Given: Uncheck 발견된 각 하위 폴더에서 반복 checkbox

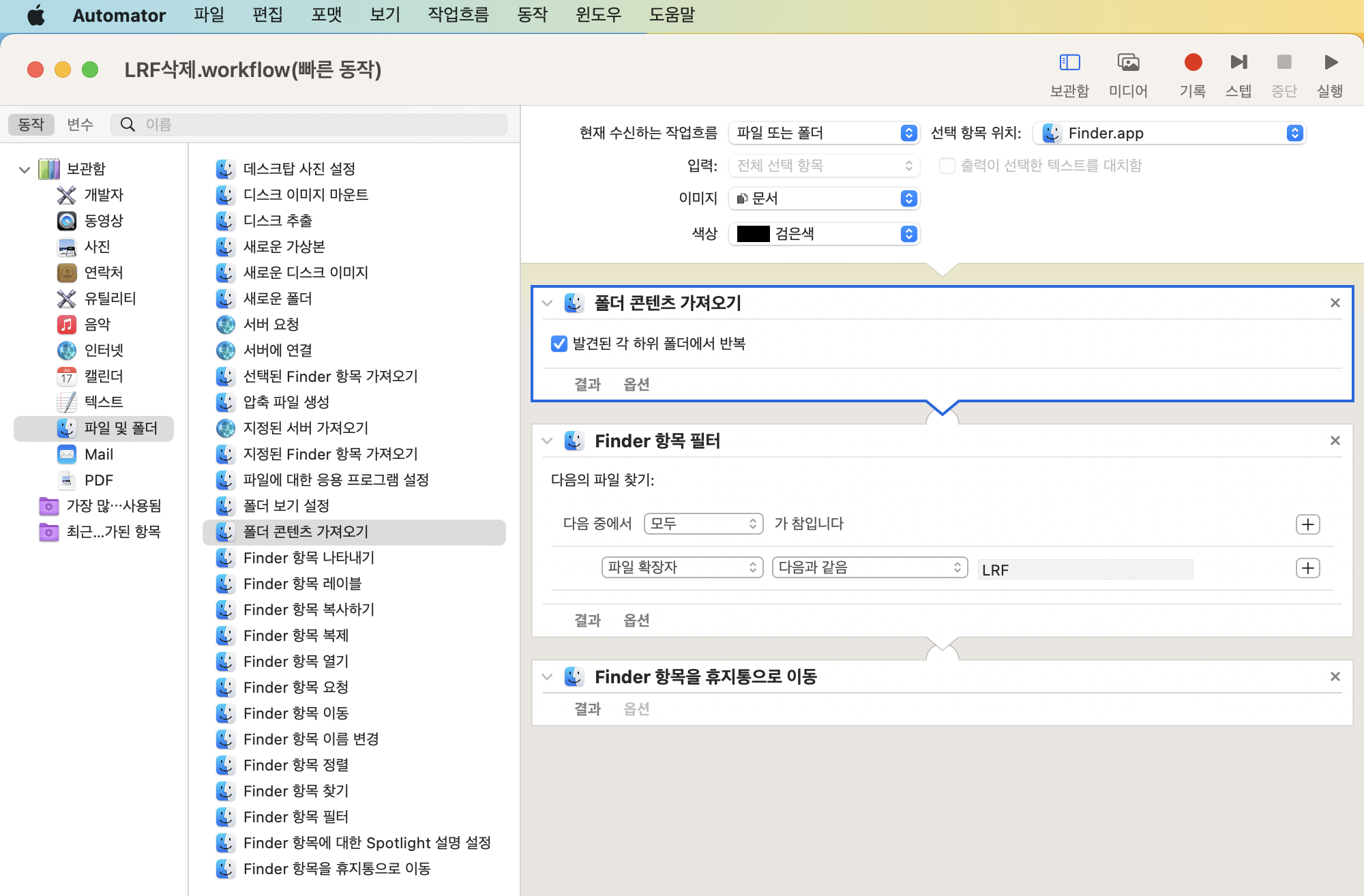Looking at the screenshot, I should (559, 343).
